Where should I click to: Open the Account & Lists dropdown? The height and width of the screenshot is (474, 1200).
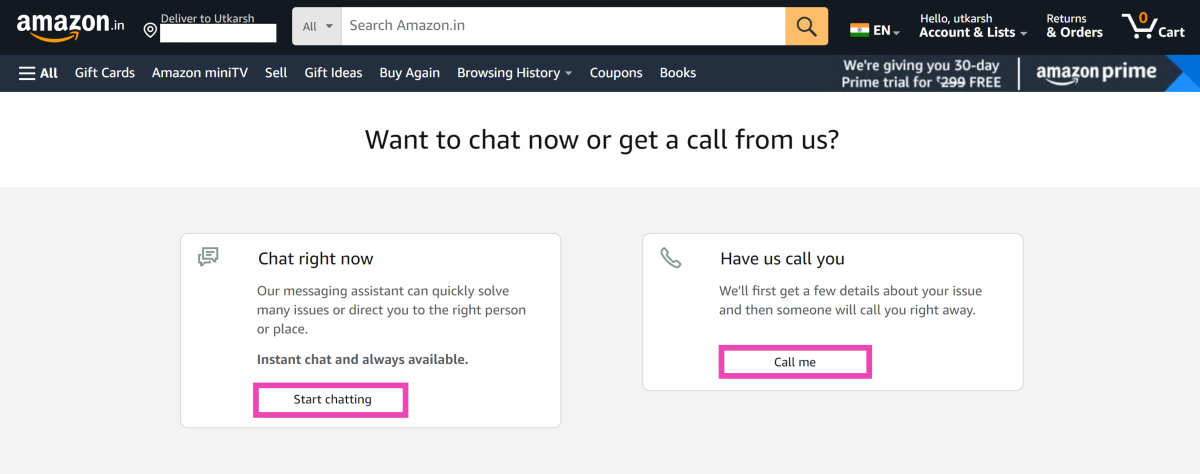(x=973, y=32)
